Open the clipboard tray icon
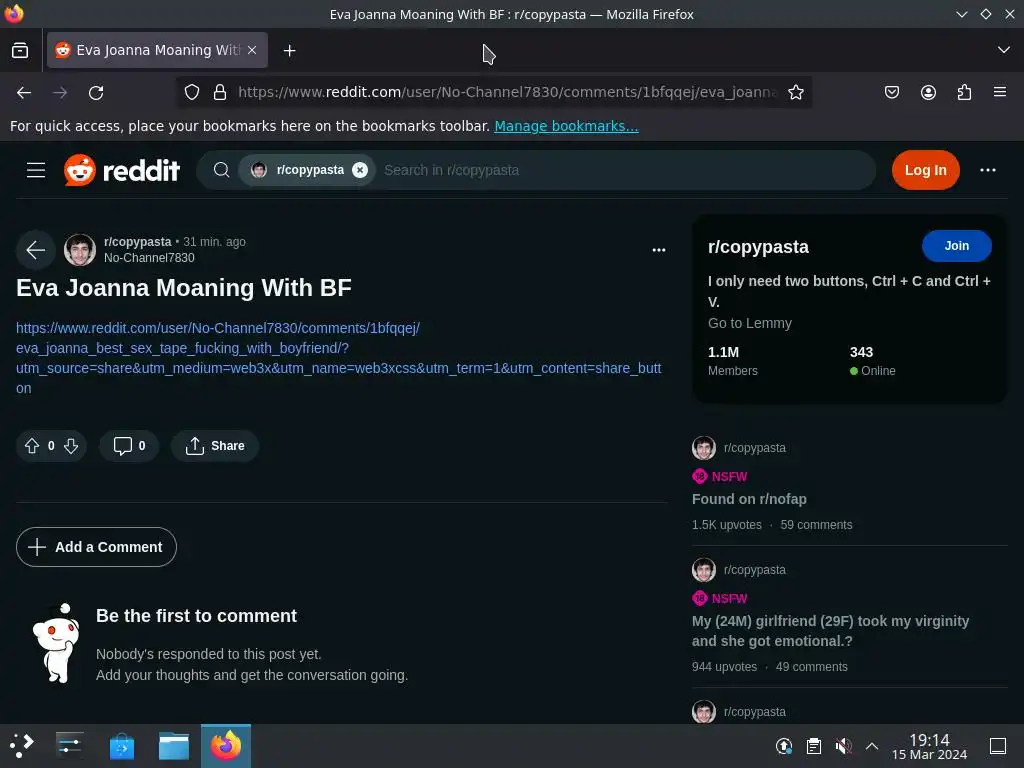This screenshot has width=1024, height=768. (x=814, y=746)
